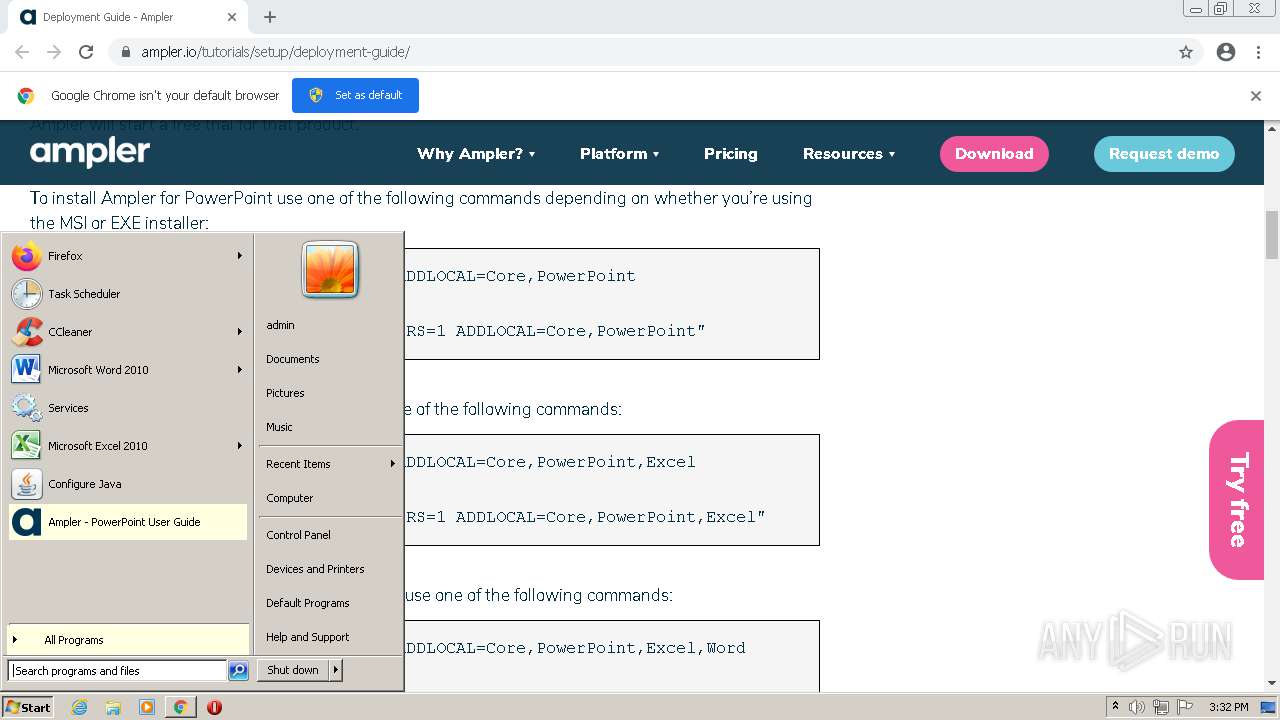Click the Start button
Viewport: 1280px width, 720px height.
click(x=28, y=707)
